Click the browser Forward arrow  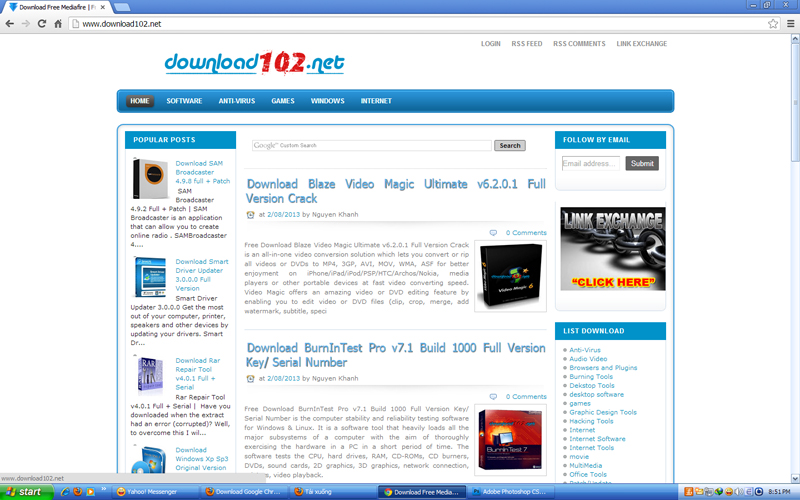(26, 23)
